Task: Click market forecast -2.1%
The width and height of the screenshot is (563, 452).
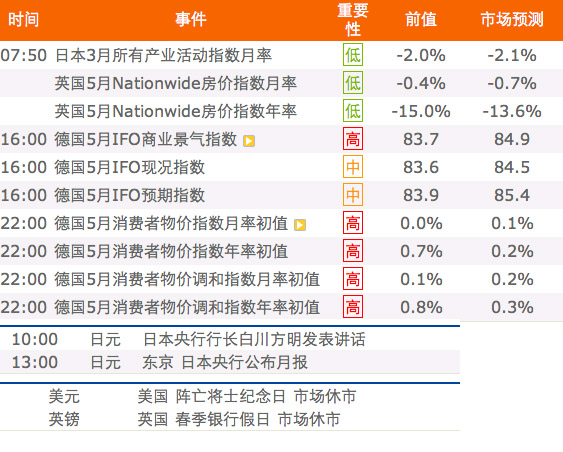Action: tap(512, 56)
